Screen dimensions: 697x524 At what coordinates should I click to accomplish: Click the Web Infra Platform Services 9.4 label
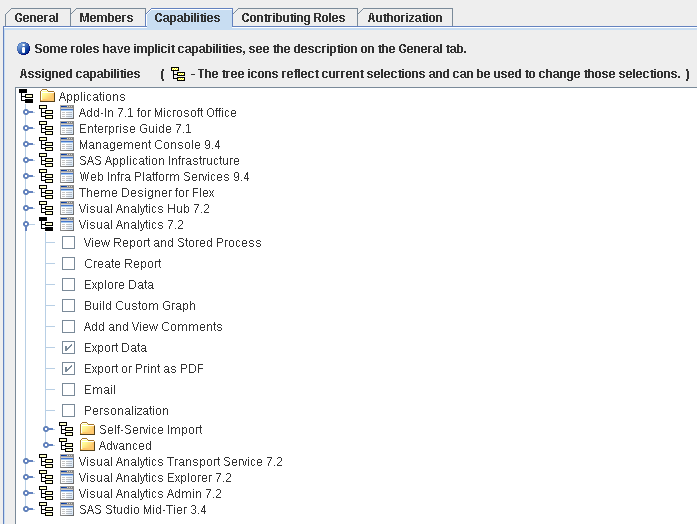click(164, 176)
